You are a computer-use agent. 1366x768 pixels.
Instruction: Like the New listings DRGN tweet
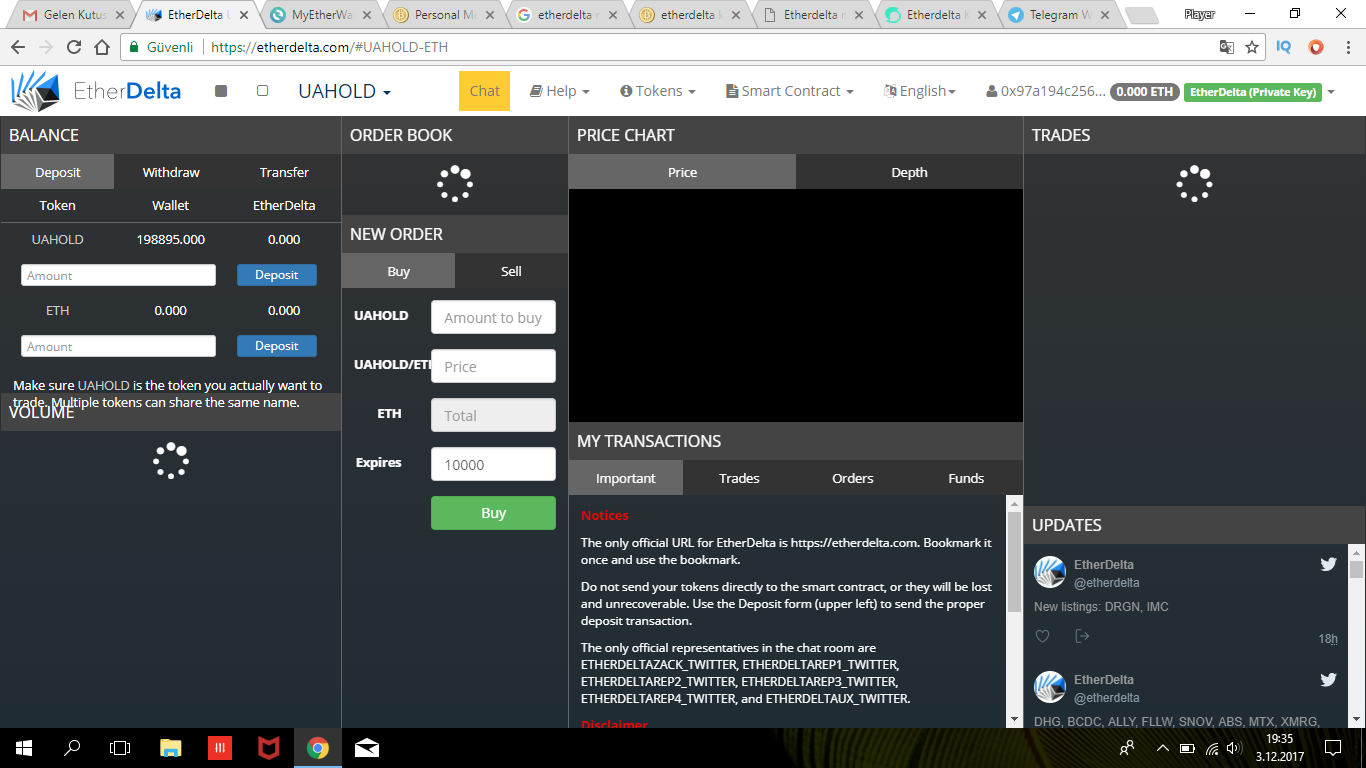[x=1042, y=636]
